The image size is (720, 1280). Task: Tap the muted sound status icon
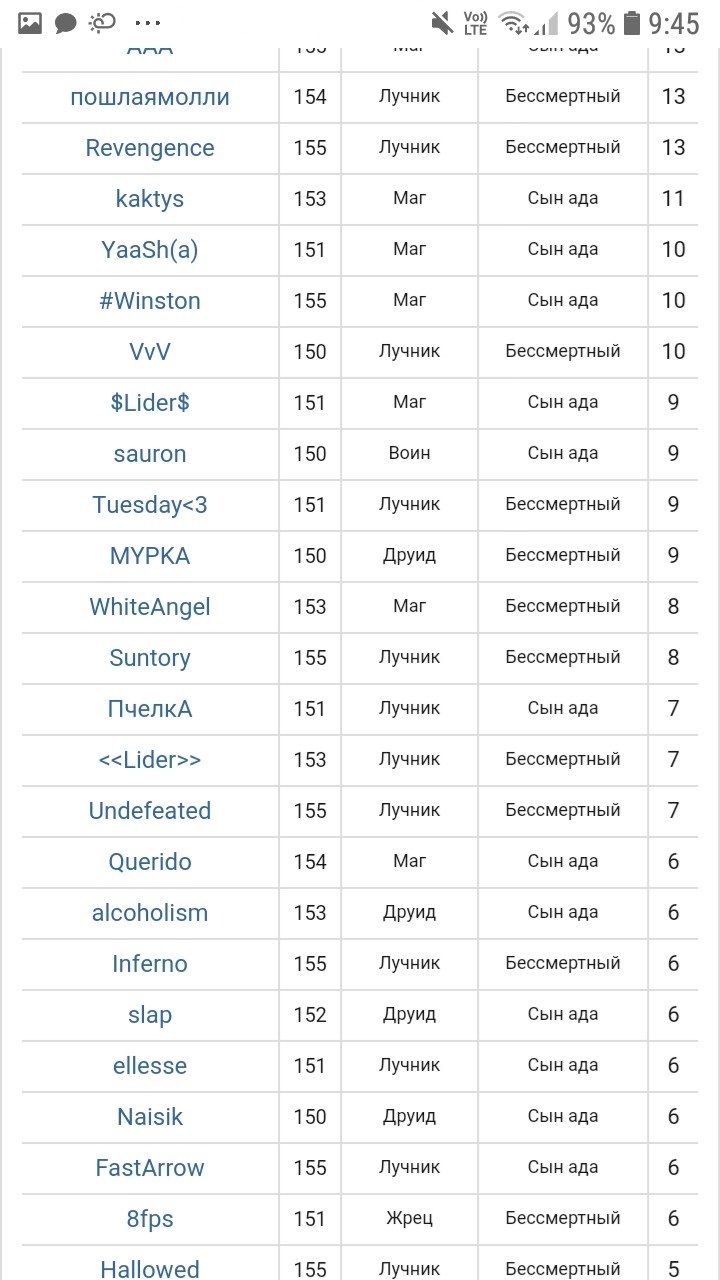click(441, 23)
